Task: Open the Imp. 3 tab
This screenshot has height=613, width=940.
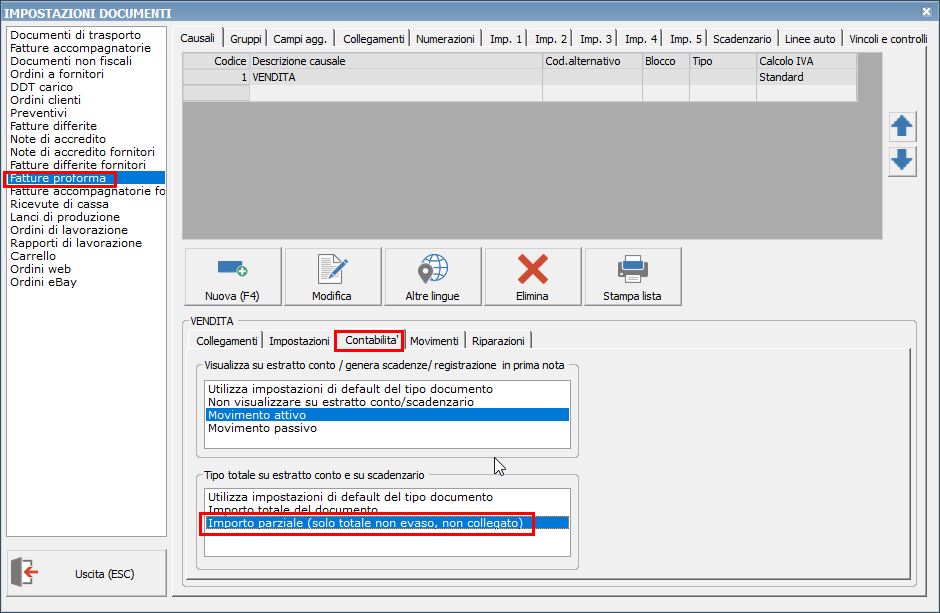Action: (595, 39)
